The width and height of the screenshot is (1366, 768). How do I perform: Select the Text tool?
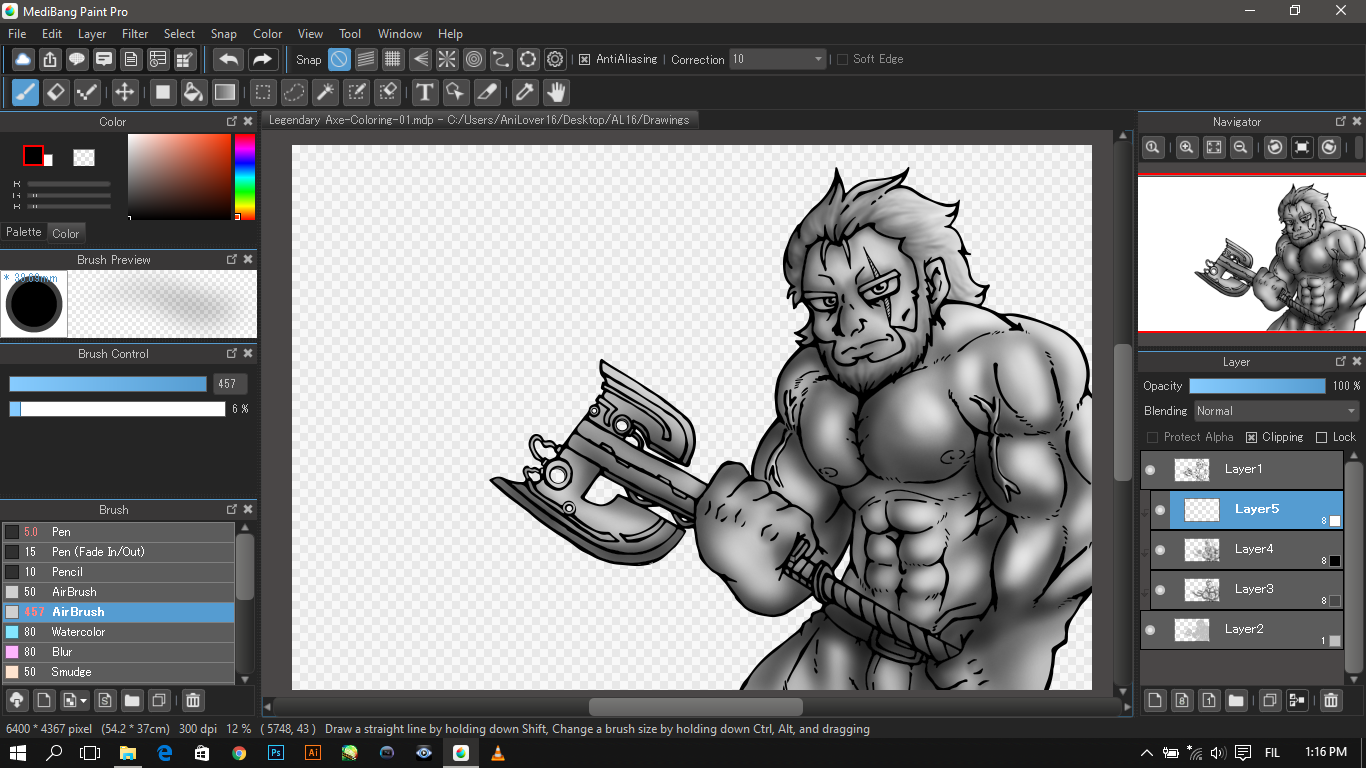click(x=425, y=93)
